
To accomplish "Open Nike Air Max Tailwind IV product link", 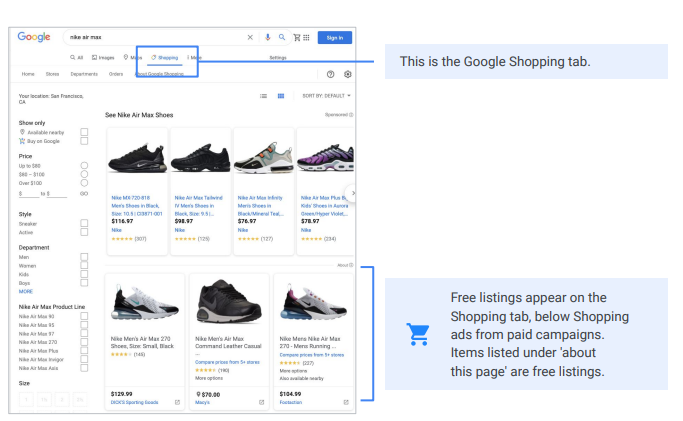I will (x=199, y=205).
